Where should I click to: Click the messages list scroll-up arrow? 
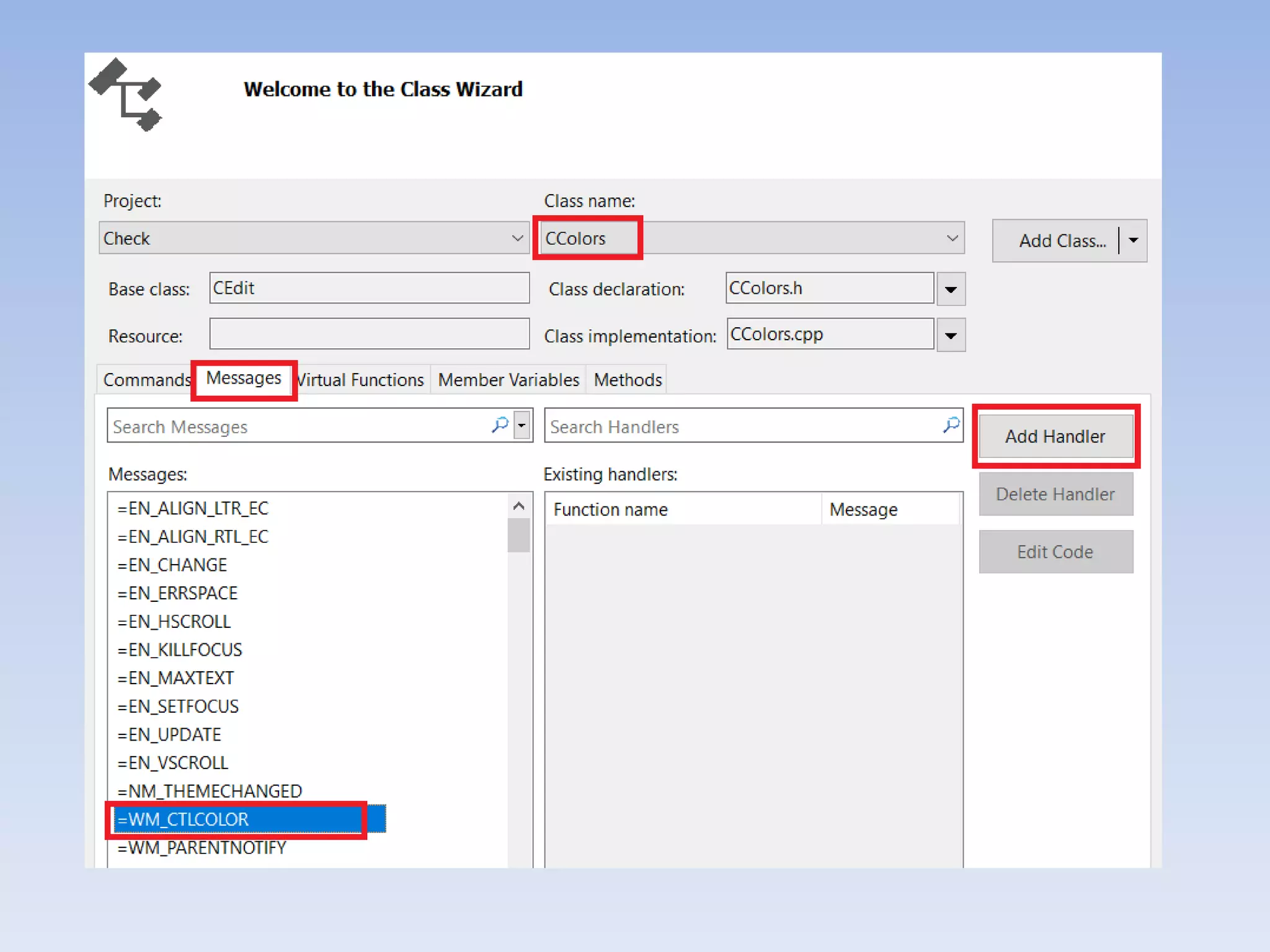tap(519, 506)
